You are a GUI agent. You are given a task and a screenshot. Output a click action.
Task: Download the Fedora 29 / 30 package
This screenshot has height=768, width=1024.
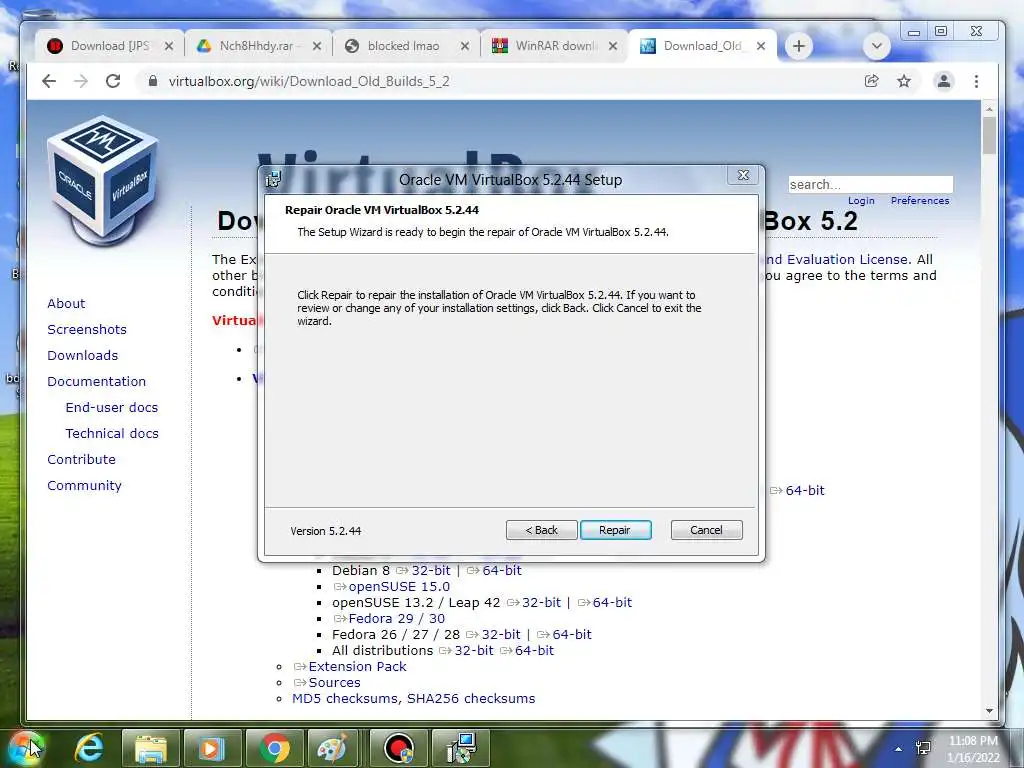pyautogui.click(x=396, y=618)
